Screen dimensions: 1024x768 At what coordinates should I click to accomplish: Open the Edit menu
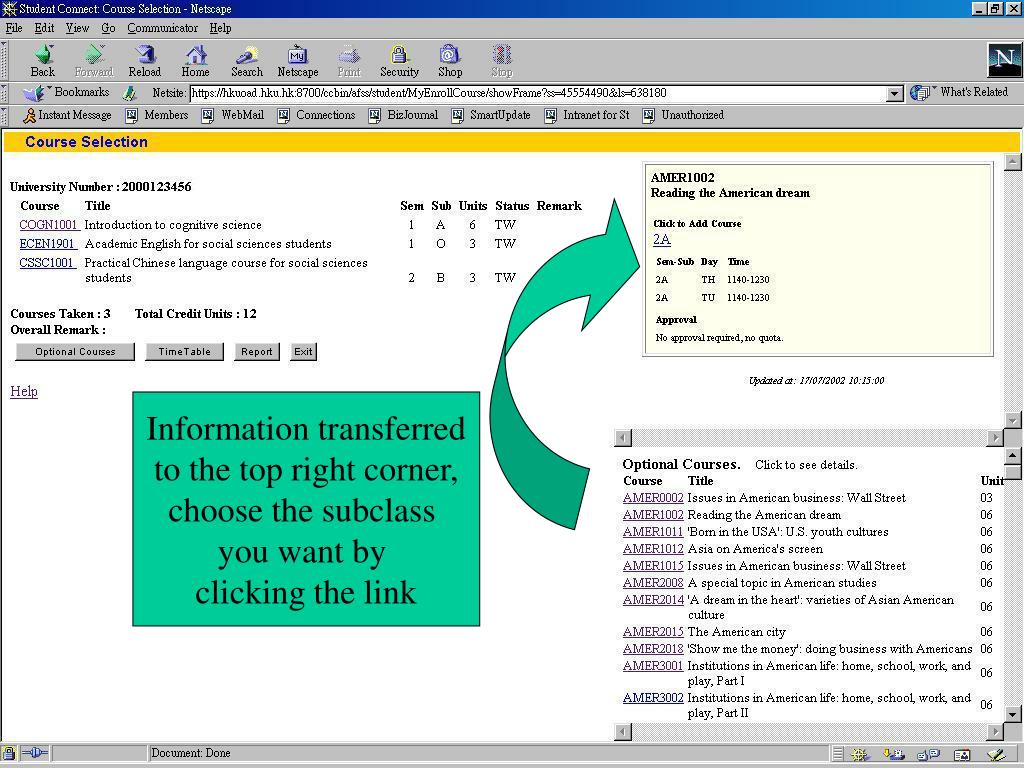pos(44,28)
